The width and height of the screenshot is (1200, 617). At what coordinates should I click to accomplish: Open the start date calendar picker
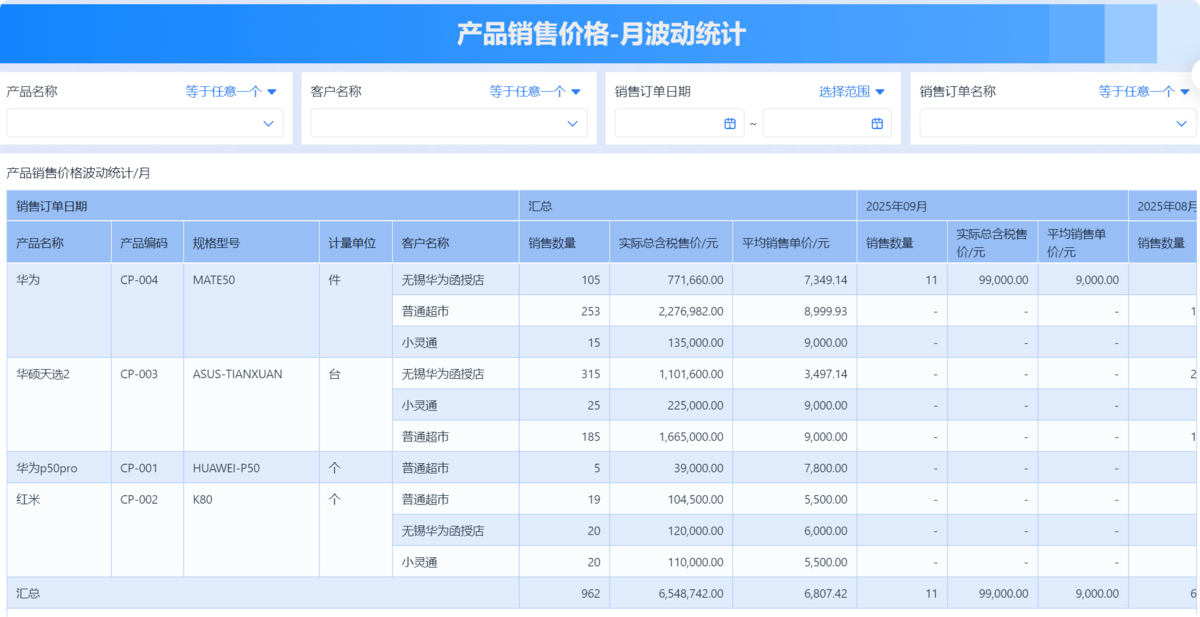click(x=730, y=123)
